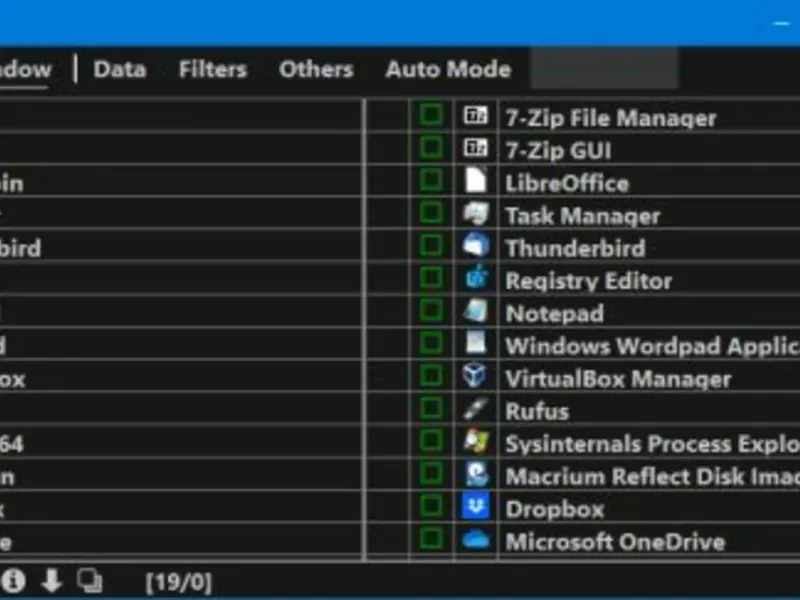Select the Task Manager entry
800x600 pixels.
click(x=583, y=216)
